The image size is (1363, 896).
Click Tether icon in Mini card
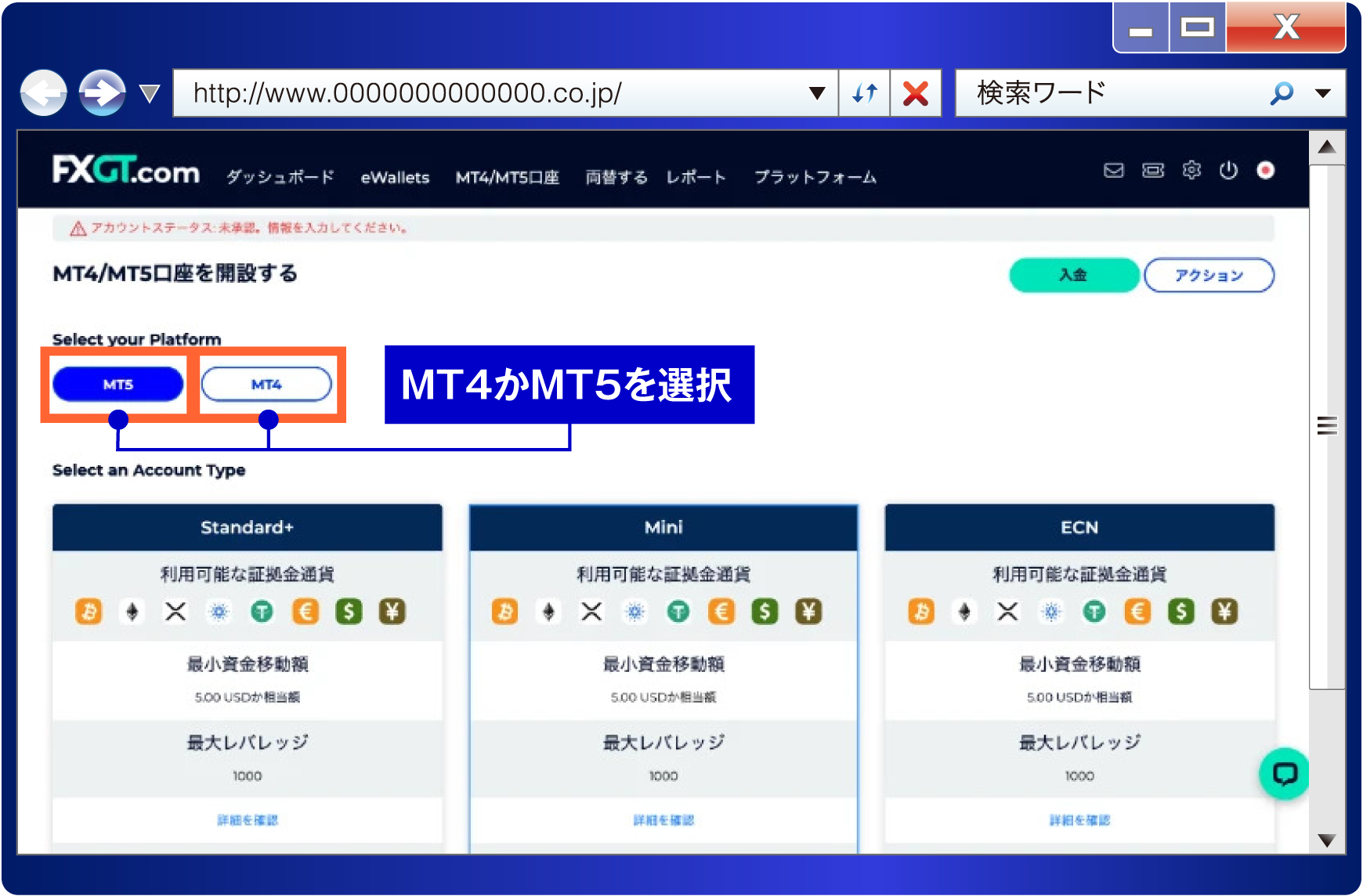[x=678, y=612]
